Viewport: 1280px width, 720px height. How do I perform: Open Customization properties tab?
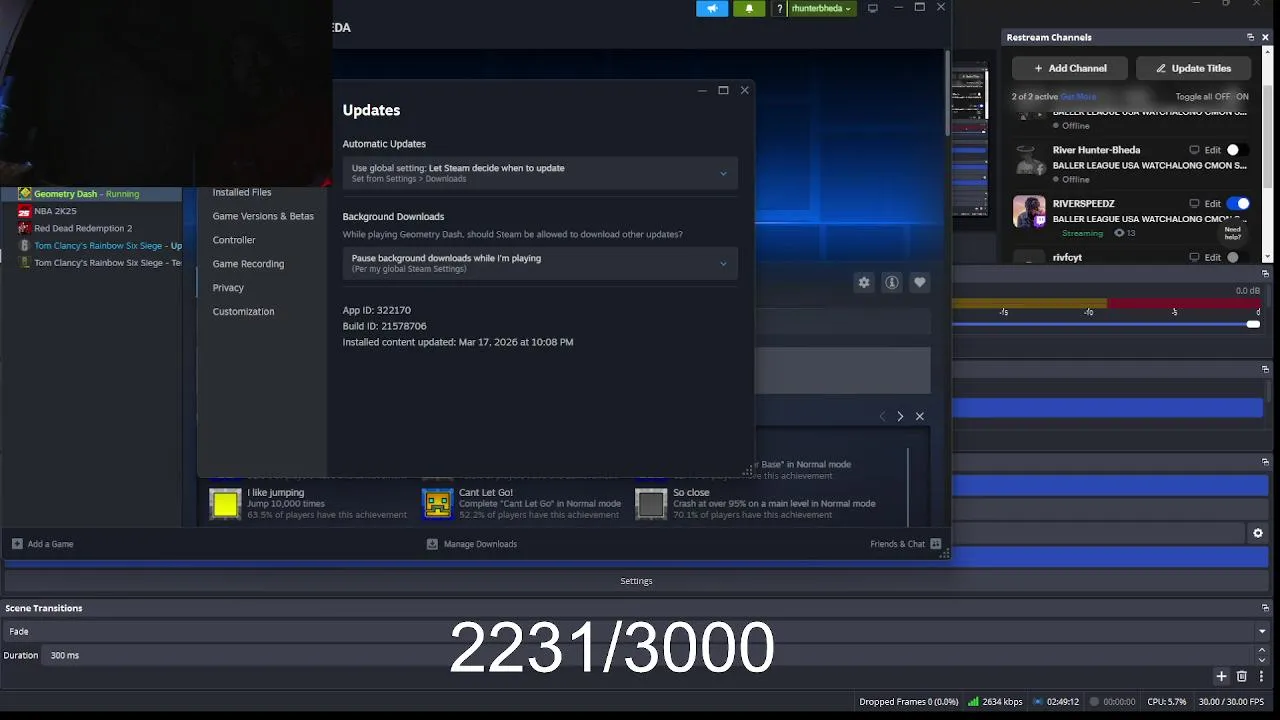tap(243, 312)
